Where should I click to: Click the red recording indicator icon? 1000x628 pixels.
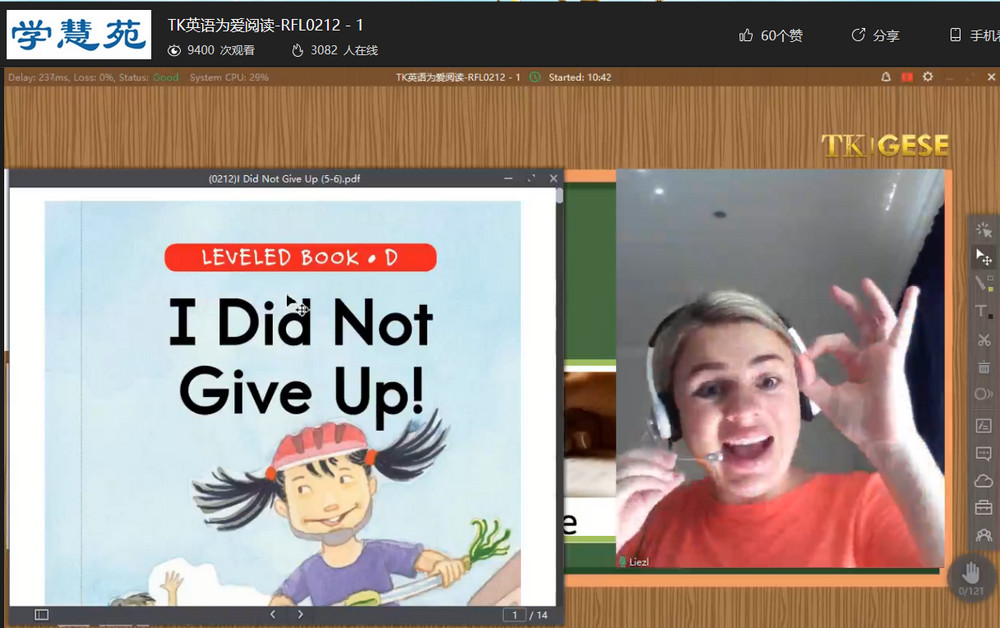(907, 77)
